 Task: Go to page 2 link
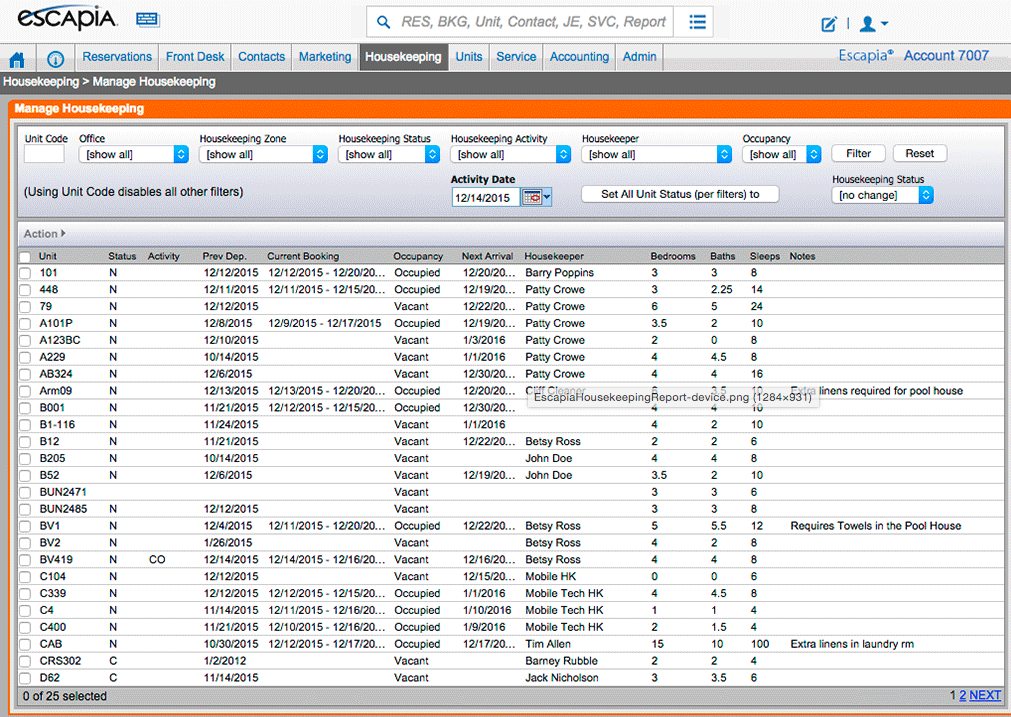tap(963, 696)
